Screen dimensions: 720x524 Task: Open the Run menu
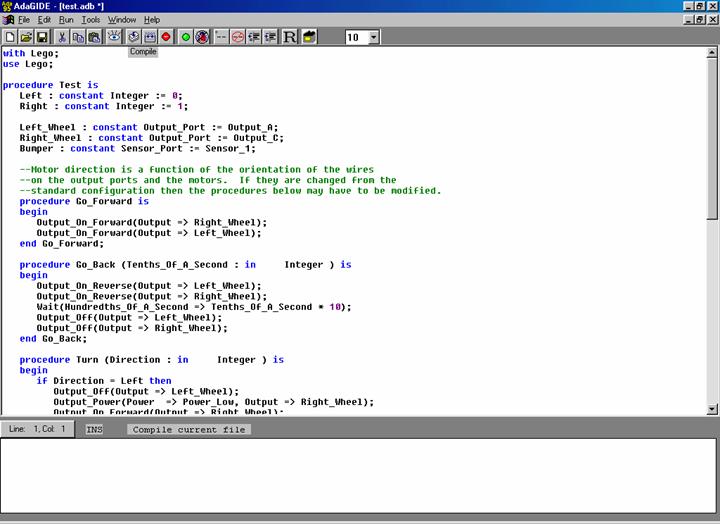(x=66, y=20)
